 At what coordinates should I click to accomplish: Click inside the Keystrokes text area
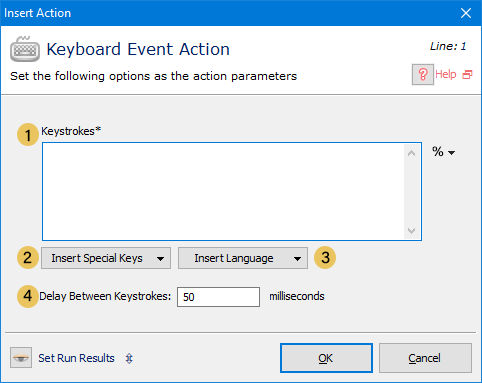(x=223, y=191)
